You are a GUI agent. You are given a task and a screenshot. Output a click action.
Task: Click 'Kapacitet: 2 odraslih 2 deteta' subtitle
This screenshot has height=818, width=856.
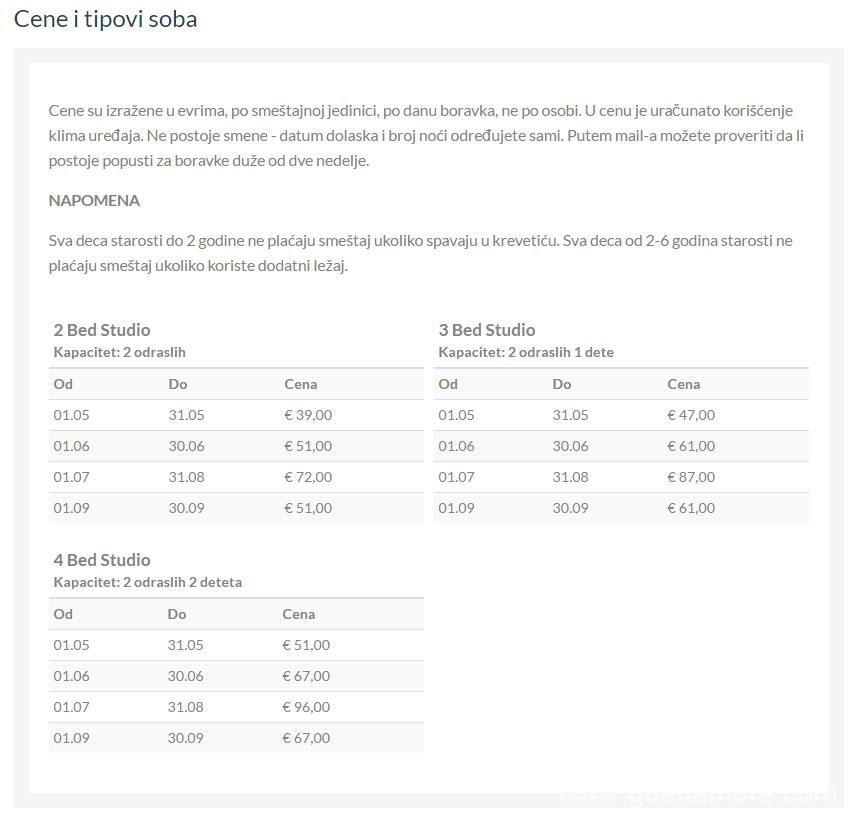(x=147, y=582)
